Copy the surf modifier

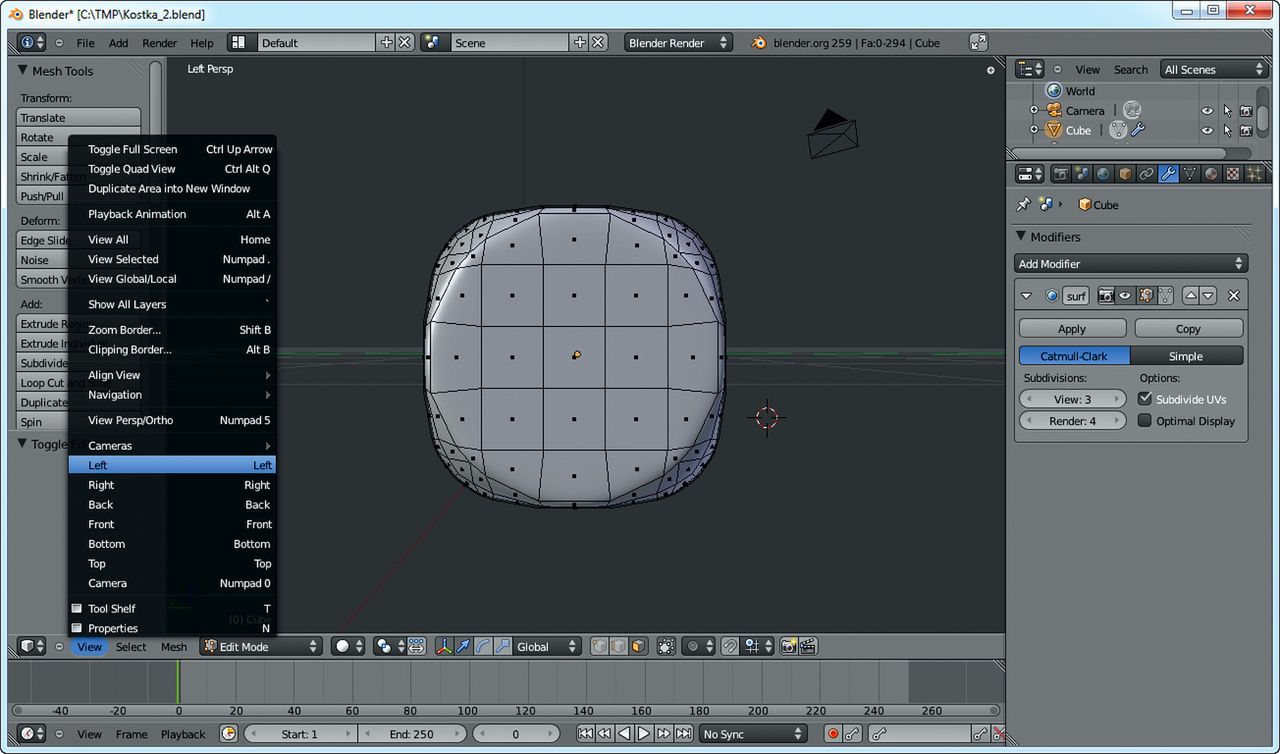1188,329
